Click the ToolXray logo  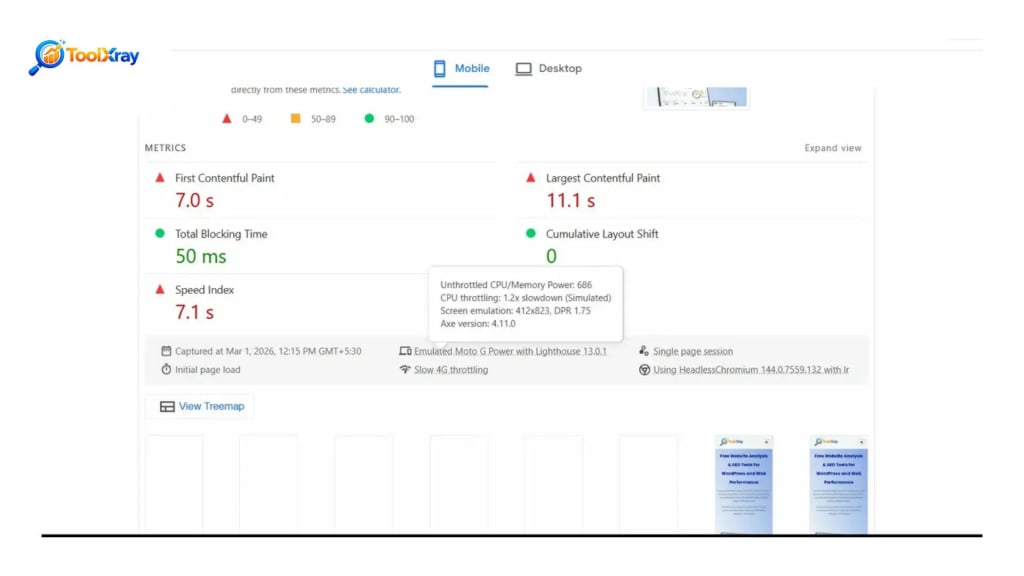tap(84, 57)
